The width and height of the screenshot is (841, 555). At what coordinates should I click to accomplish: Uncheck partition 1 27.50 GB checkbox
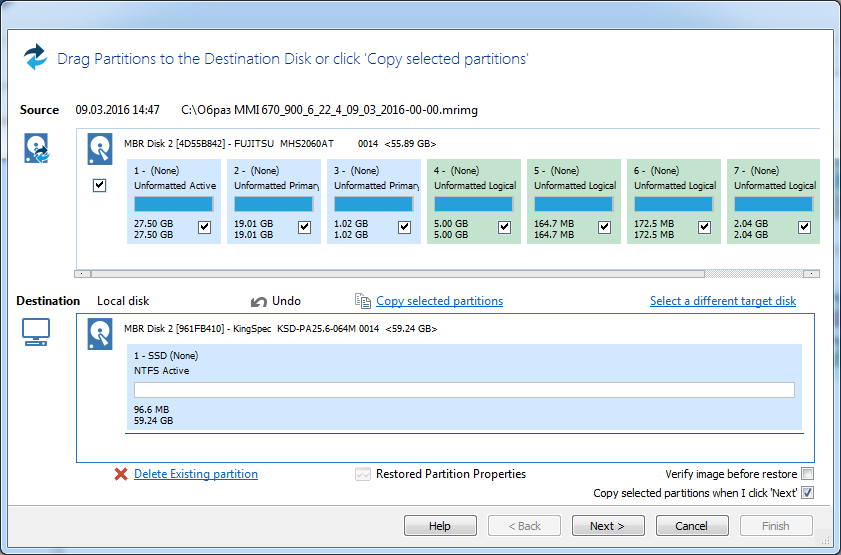click(x=204, y=227)
